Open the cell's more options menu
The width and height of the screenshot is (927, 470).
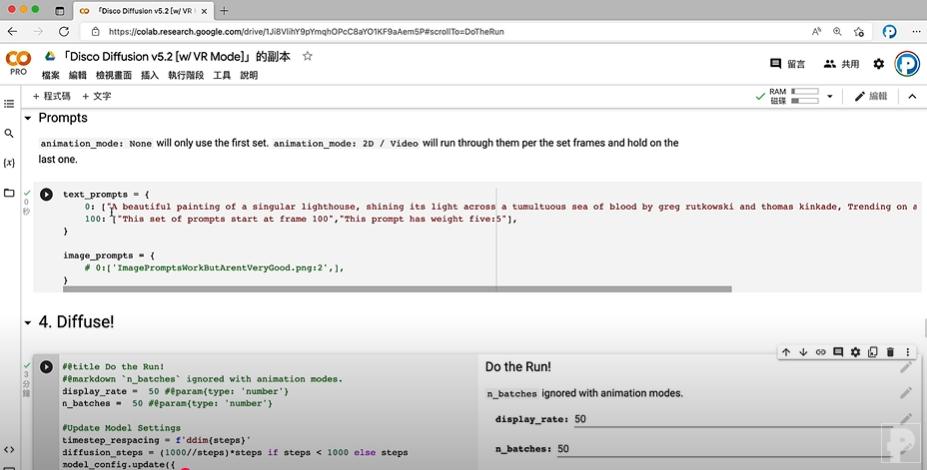click(907, 352)
